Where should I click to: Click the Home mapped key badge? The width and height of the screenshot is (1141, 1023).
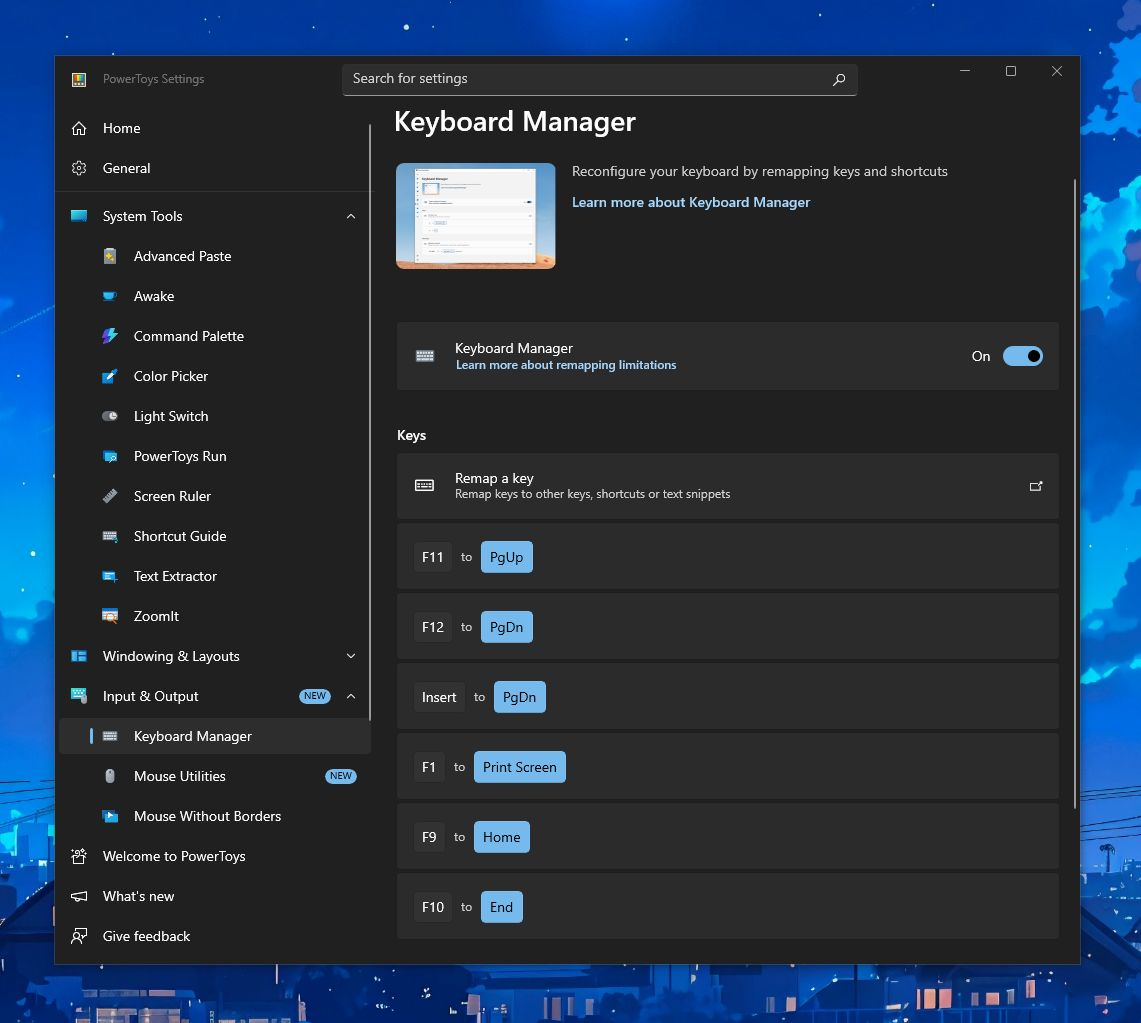click(501, 837)
